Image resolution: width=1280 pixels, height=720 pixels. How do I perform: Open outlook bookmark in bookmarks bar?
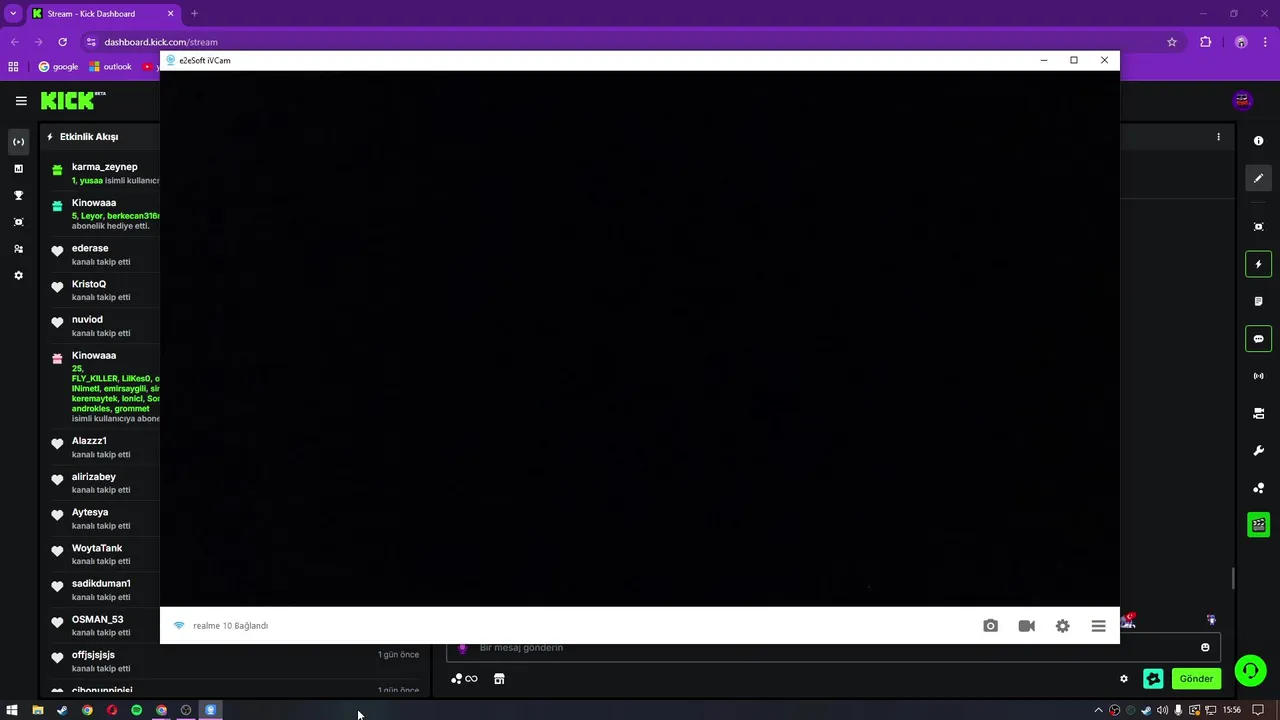coord(110,67)
